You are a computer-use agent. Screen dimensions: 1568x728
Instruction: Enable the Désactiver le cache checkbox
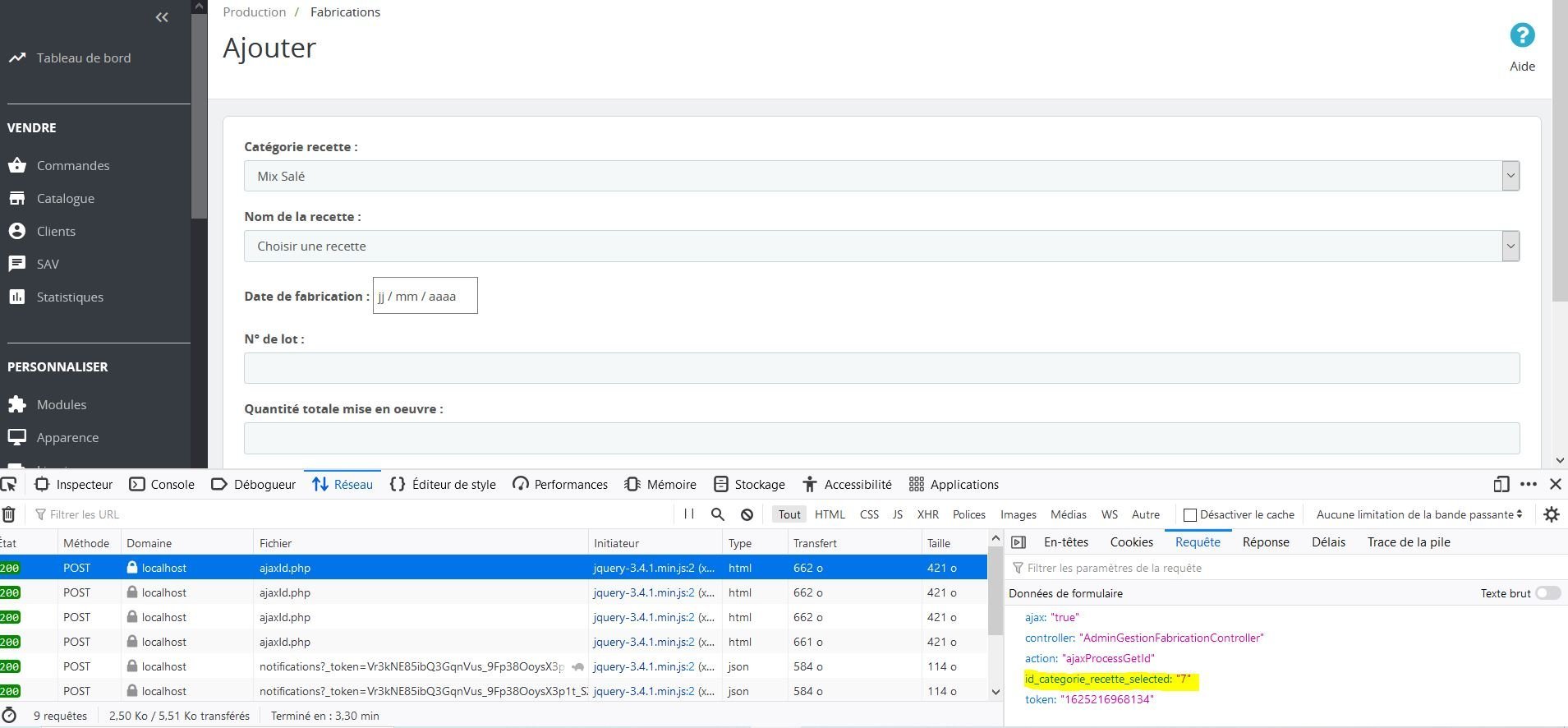pos(1189,515)
